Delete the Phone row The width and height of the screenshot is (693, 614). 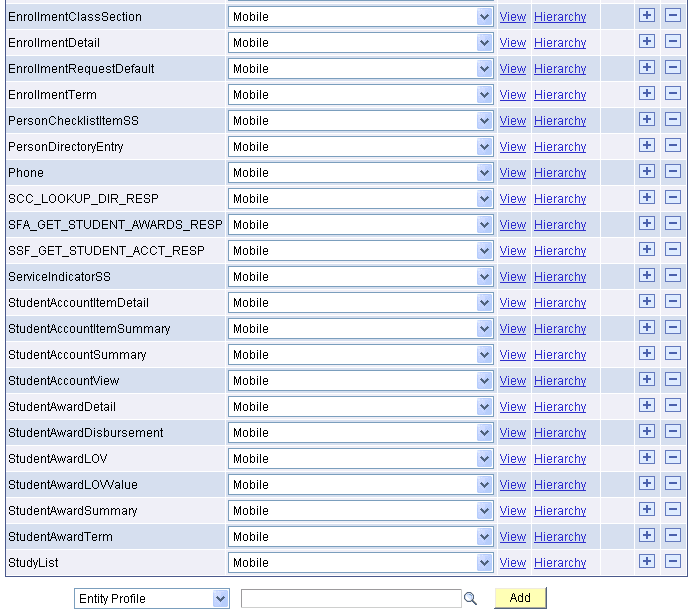click(x=673, y=172)
